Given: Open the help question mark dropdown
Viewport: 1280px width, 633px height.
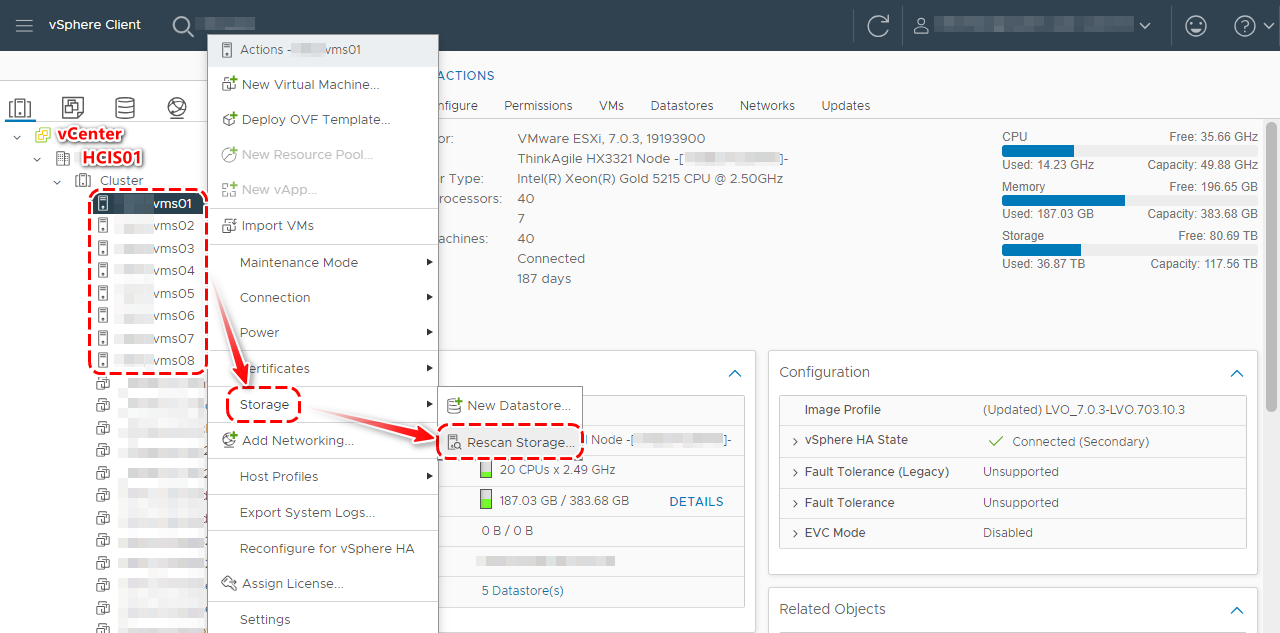Looking at the screenshot, I should coord(1250,26).
